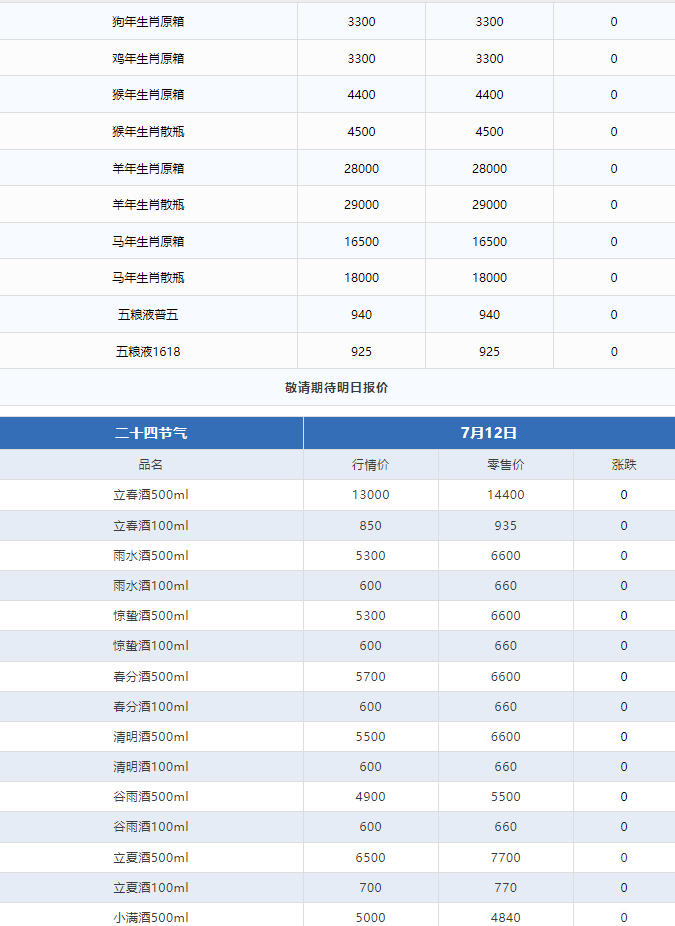Click the 品名 column header
Viewport: 675px width, 926px height.
pos(151,465)
